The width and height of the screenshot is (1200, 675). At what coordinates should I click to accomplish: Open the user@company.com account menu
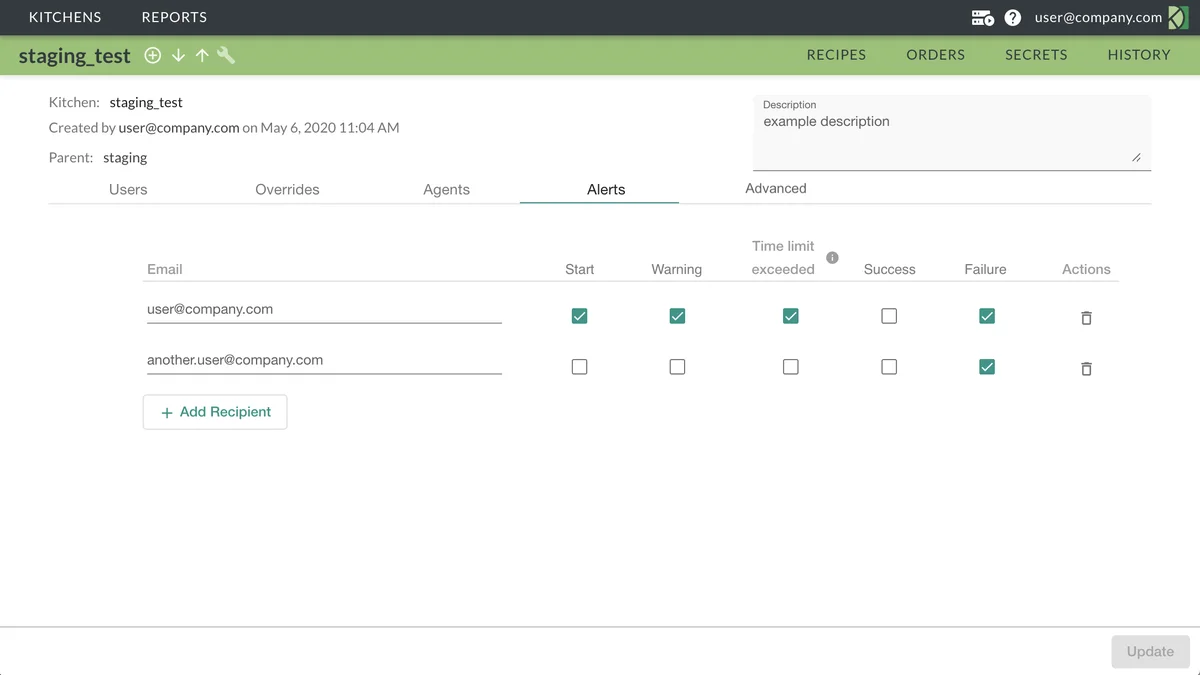1098,18
